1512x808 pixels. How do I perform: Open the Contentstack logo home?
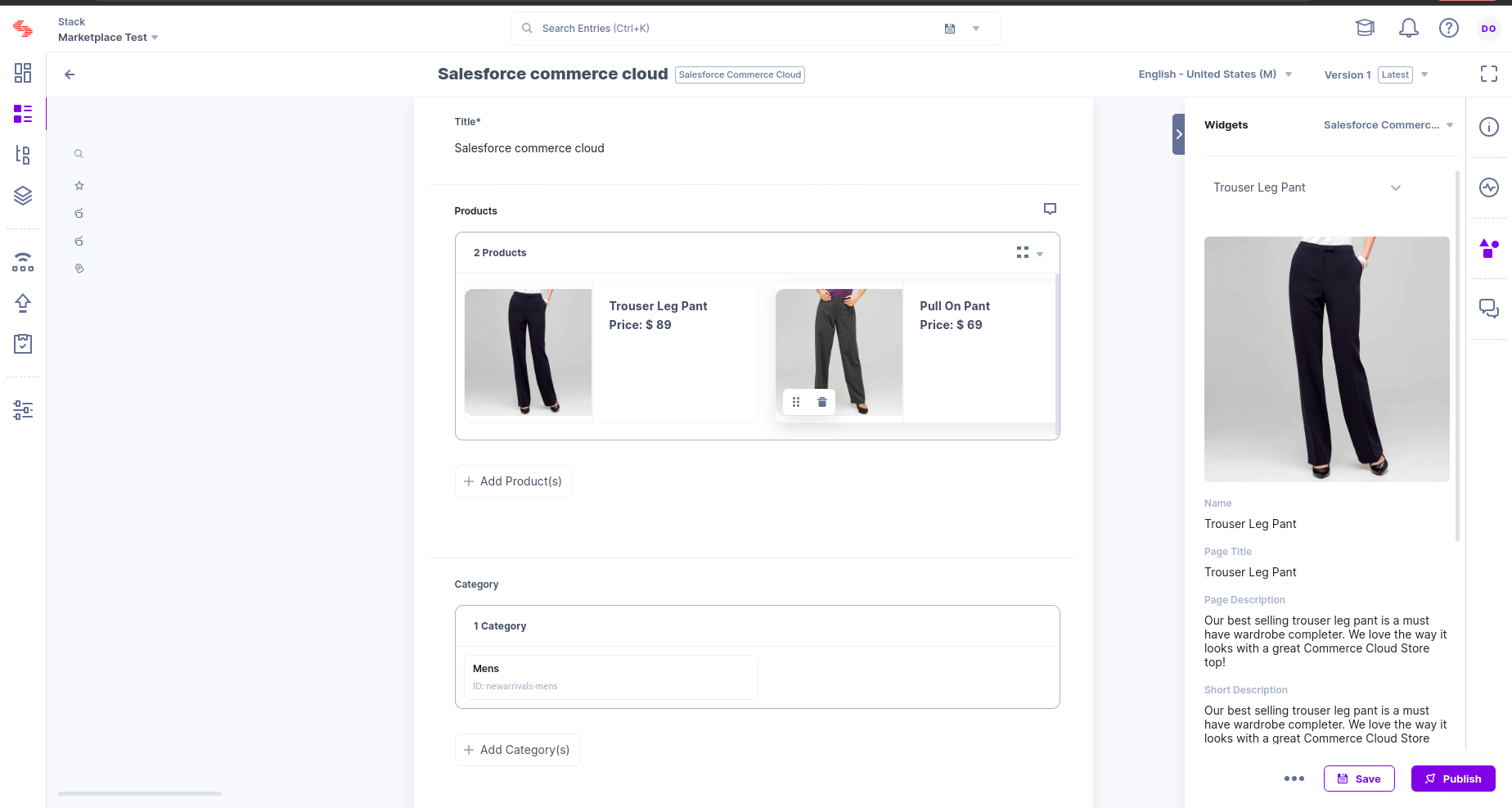click(23, 29)
